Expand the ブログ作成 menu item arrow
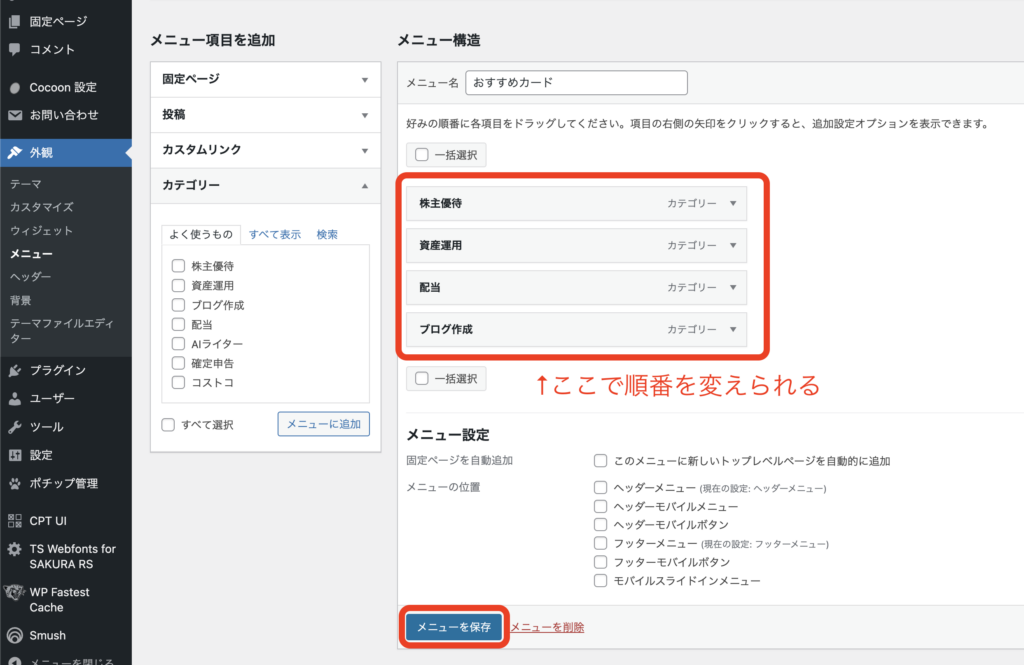1024x665 pixels. pyautogui.click(x=733, y=329)
